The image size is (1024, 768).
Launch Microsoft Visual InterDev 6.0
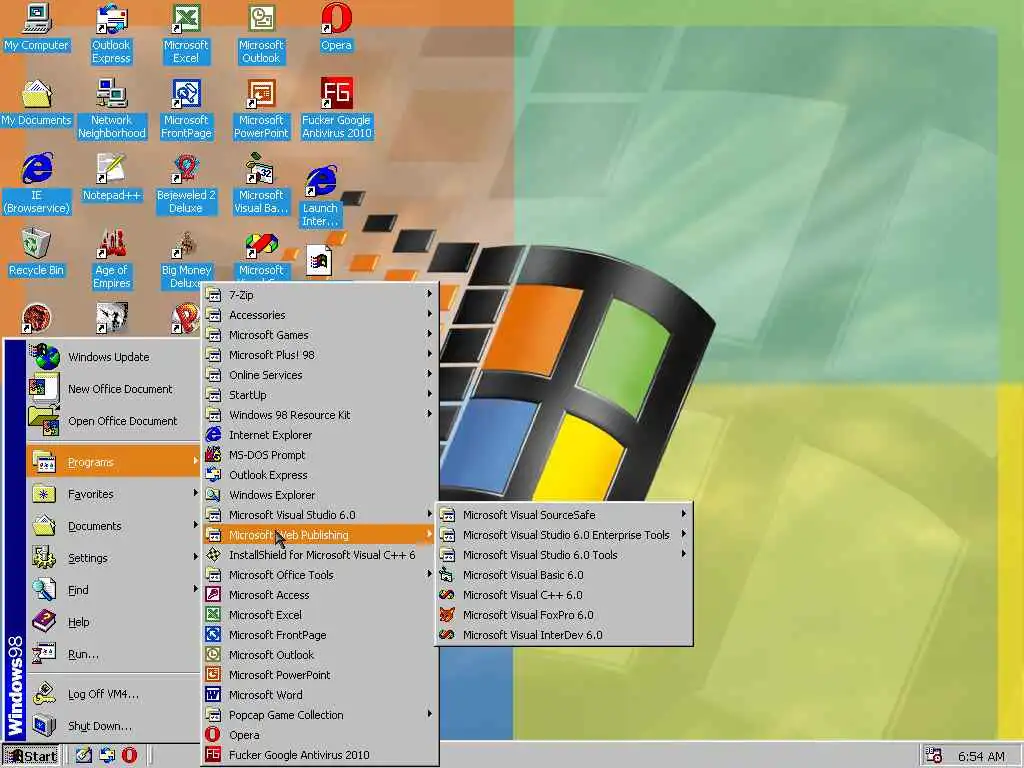click(564, 635)
